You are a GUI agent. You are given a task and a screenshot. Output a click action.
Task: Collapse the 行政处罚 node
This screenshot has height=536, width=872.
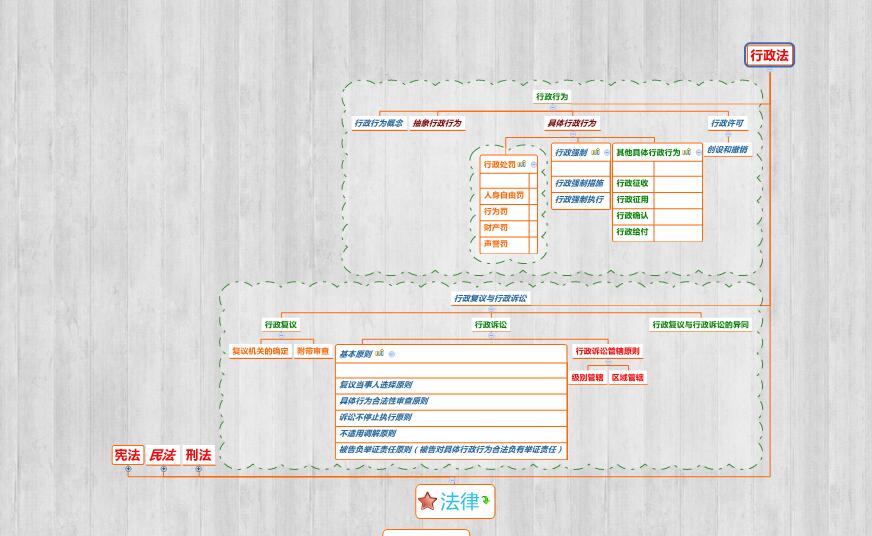click(534, 164)
